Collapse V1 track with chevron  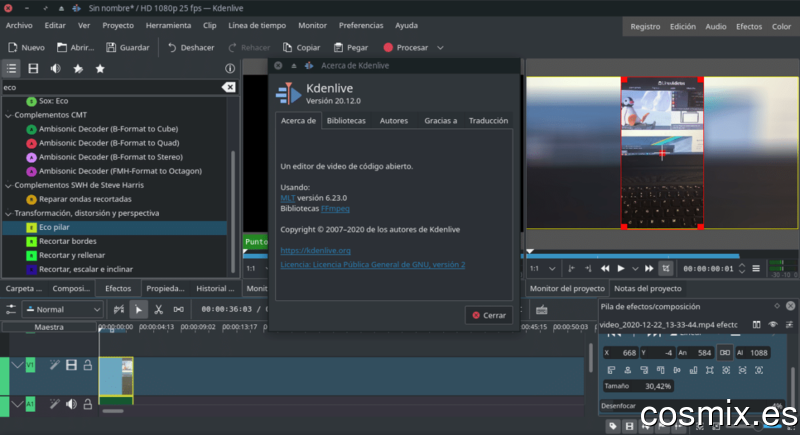pos(17,365)
